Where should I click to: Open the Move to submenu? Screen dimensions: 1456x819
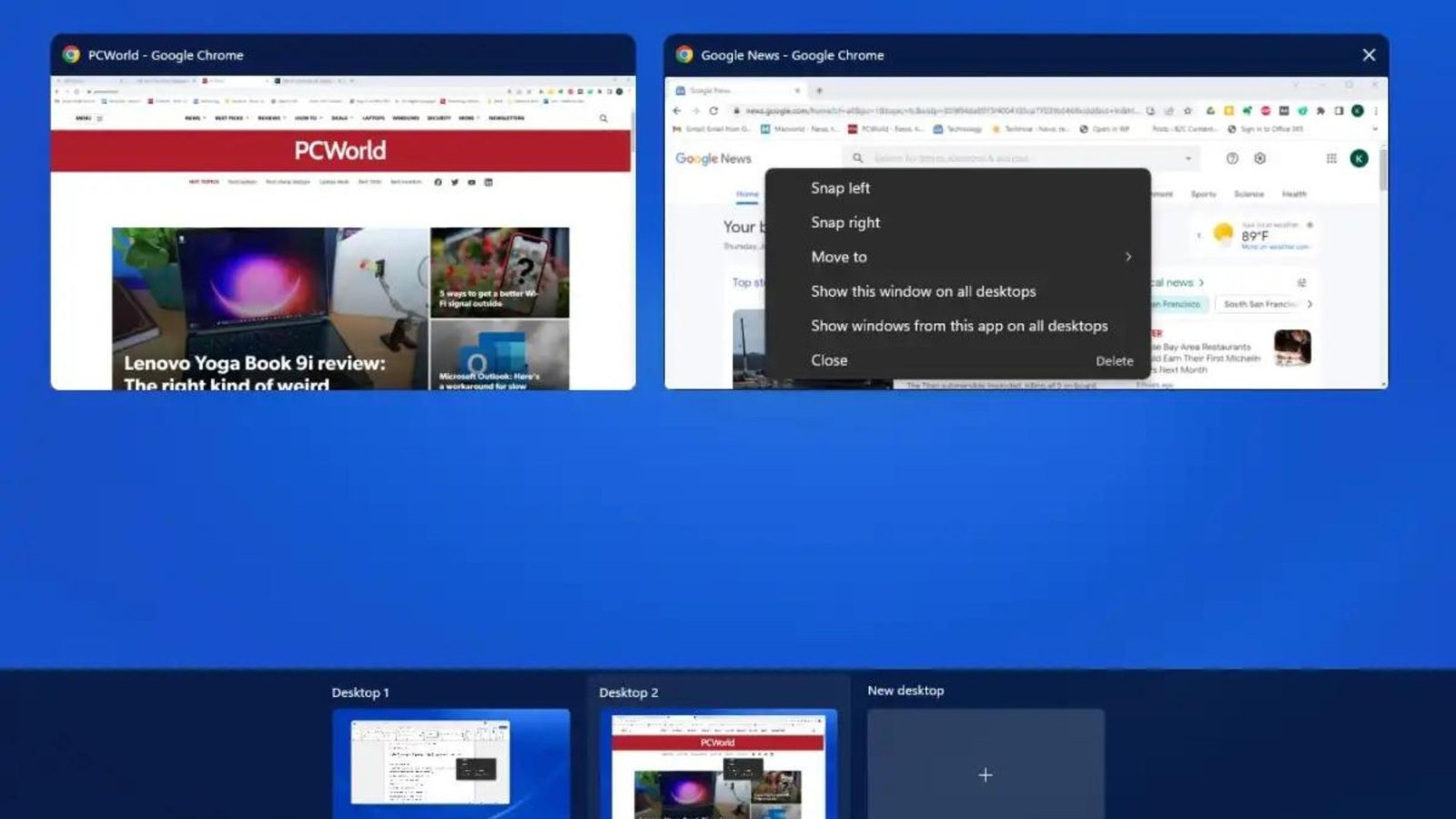[x=958, y=258]
